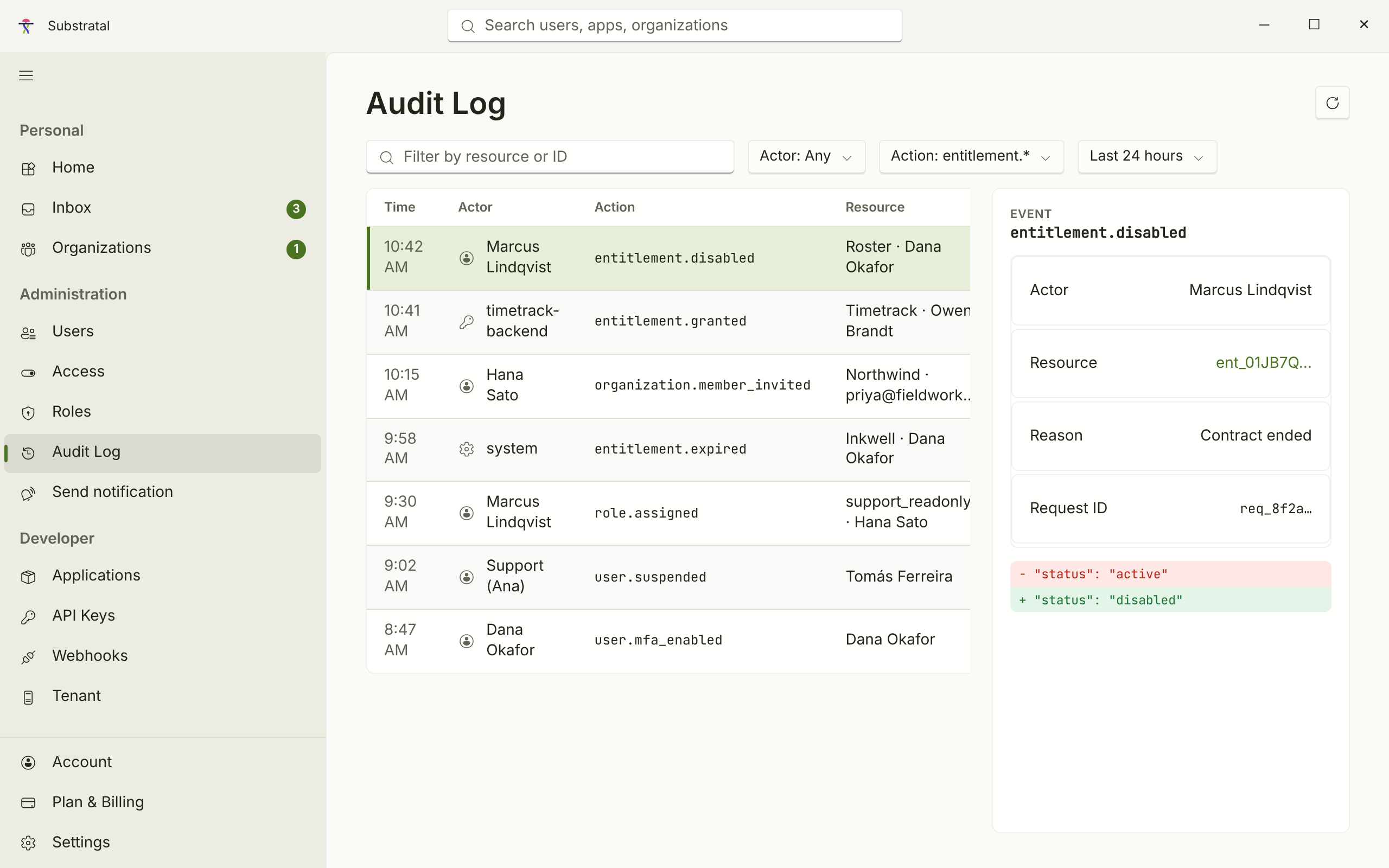Click the system actor gear icon
The width and height of the screenshot is (1389, 868).
(x=467, y=449)
